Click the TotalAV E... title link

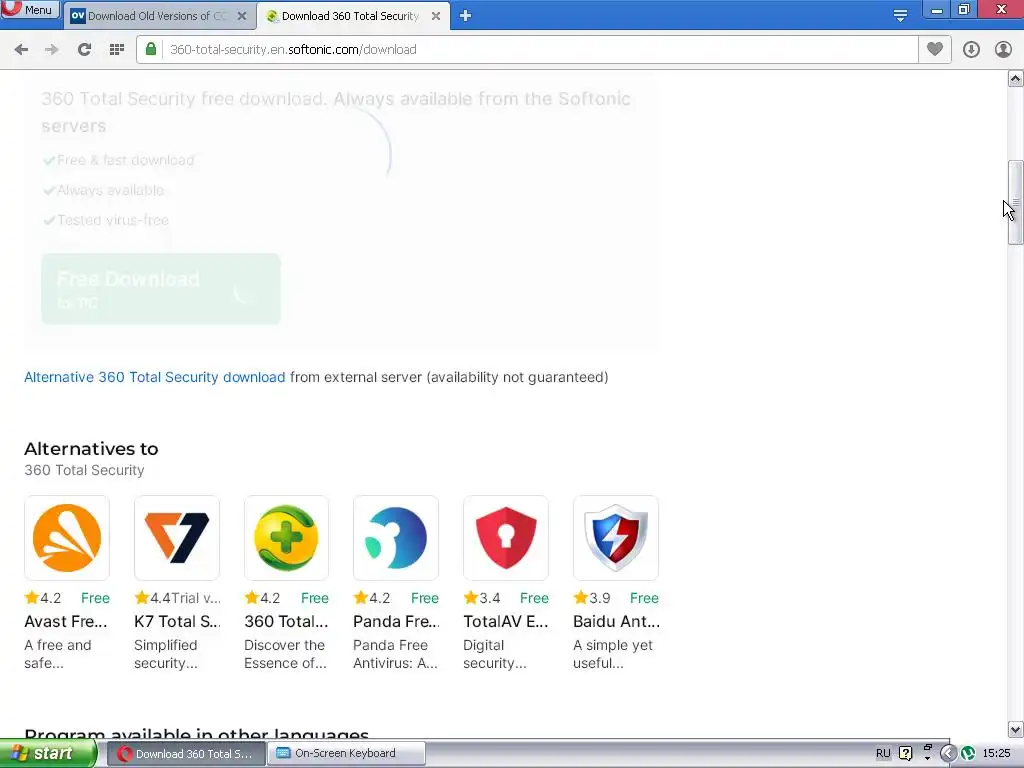(505, 621)
